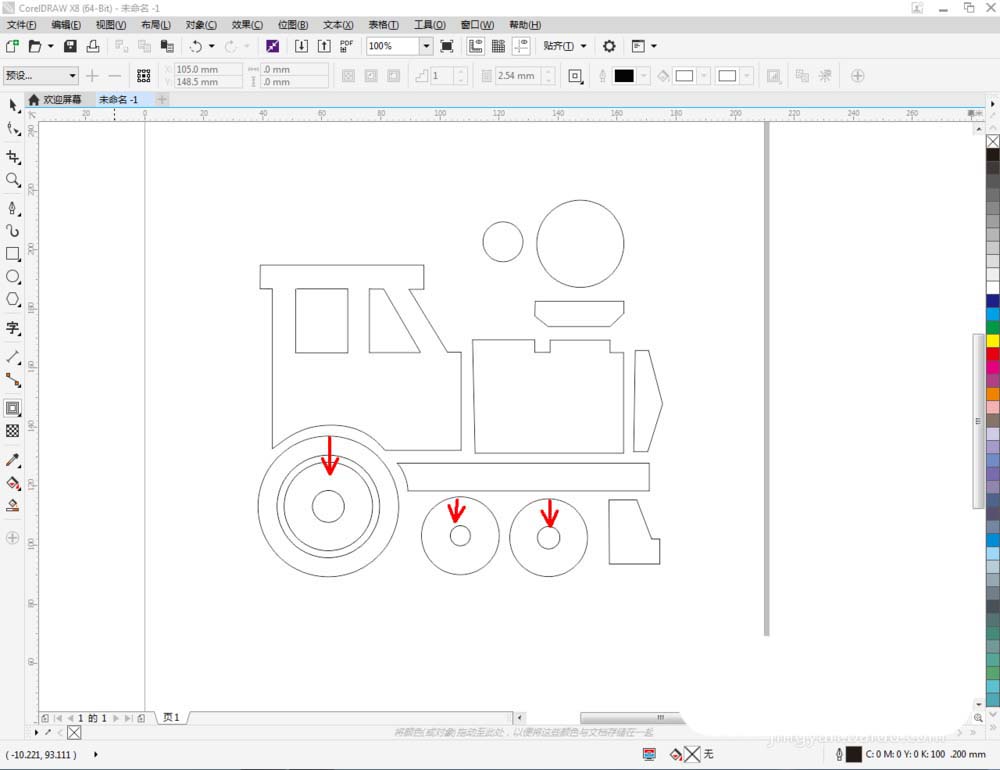Toggle the Show Guidelines button
Viewport: 1000px width, 770px height.
522,46
